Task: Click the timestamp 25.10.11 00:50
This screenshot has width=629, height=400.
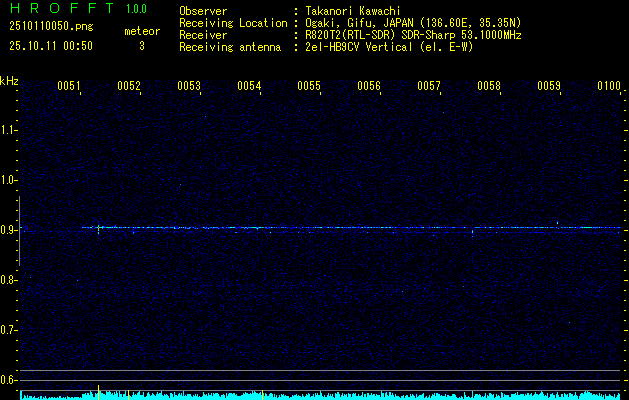Action: coord(51,46)
